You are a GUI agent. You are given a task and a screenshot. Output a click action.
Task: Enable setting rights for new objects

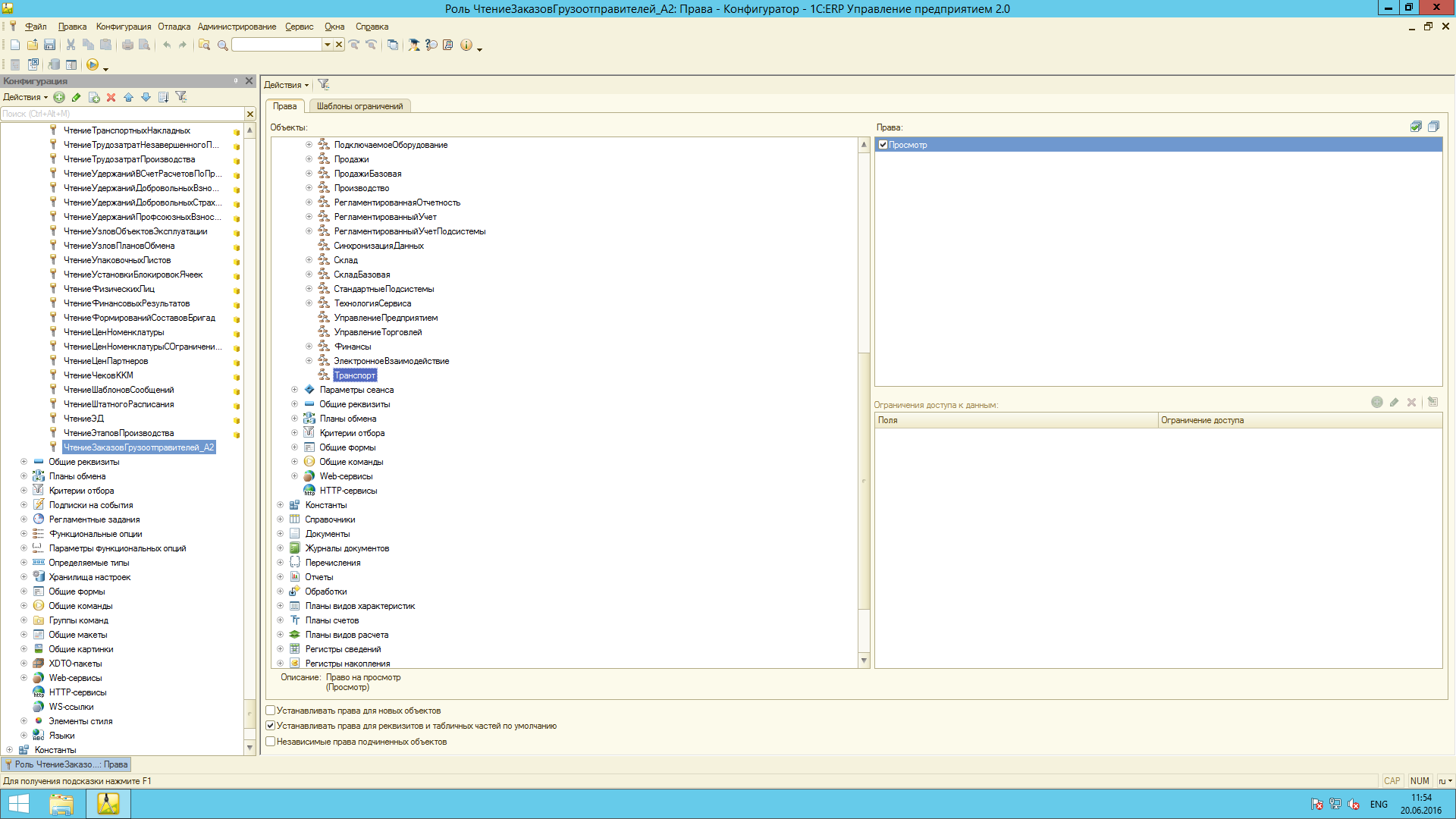coord(270,711)
